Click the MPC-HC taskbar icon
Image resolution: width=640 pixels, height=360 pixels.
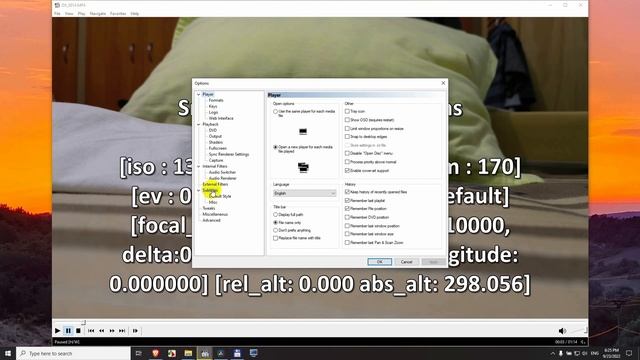(x=204, y=353)
